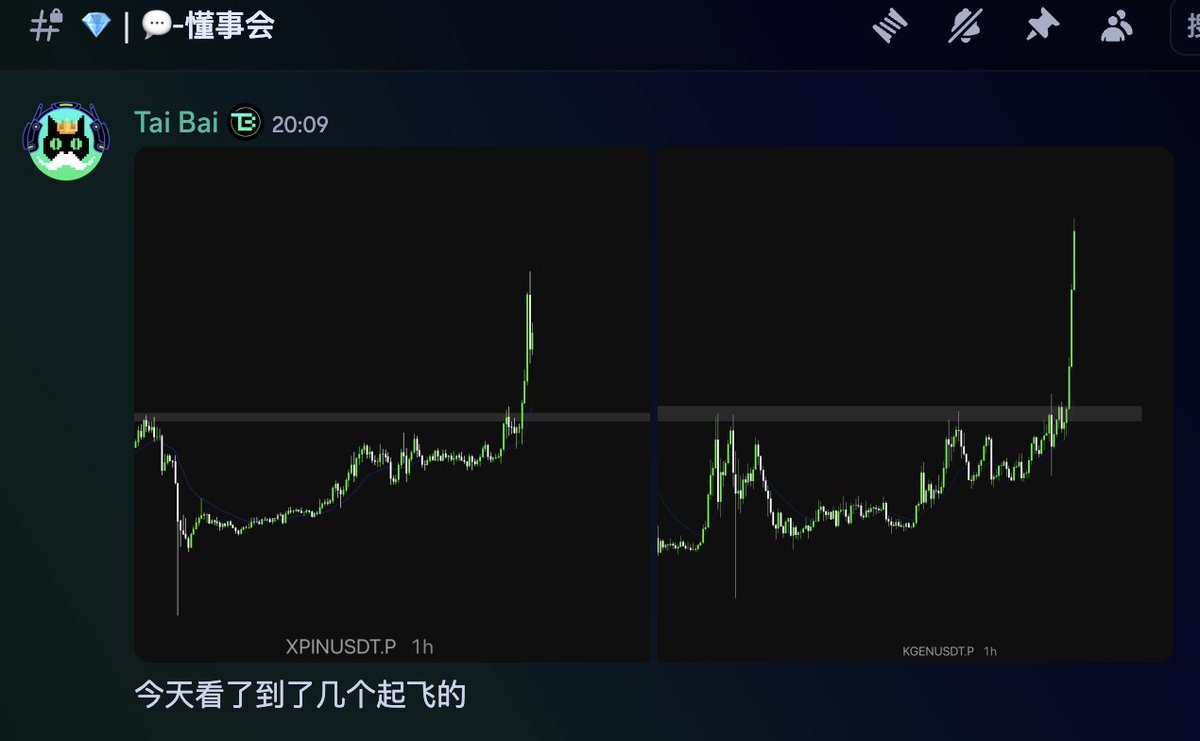This screenshot has width=1200, height=741.
Task: Click the channel hash lock icon
Action: coord(47,25)
